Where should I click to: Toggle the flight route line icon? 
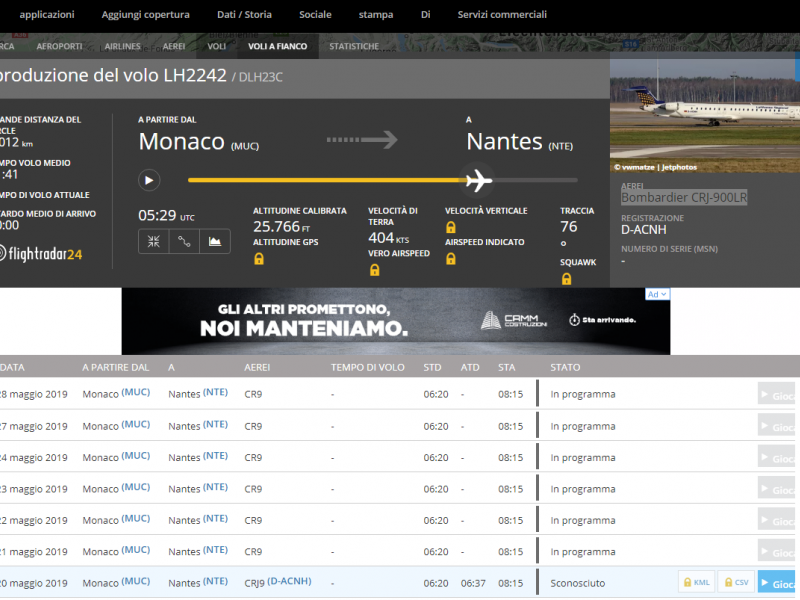coord(184,241)
